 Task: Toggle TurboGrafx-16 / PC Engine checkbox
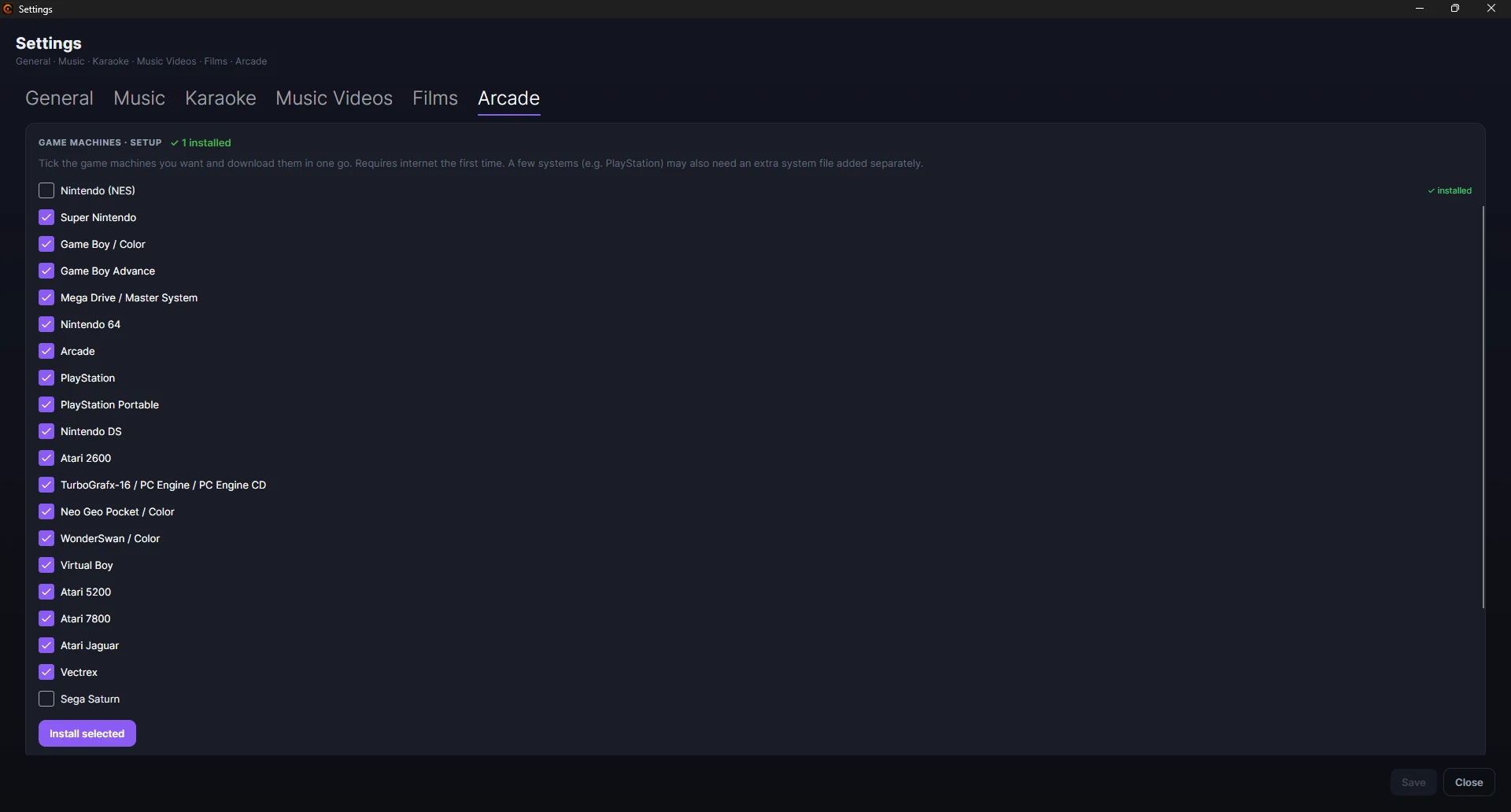[46, 485]
